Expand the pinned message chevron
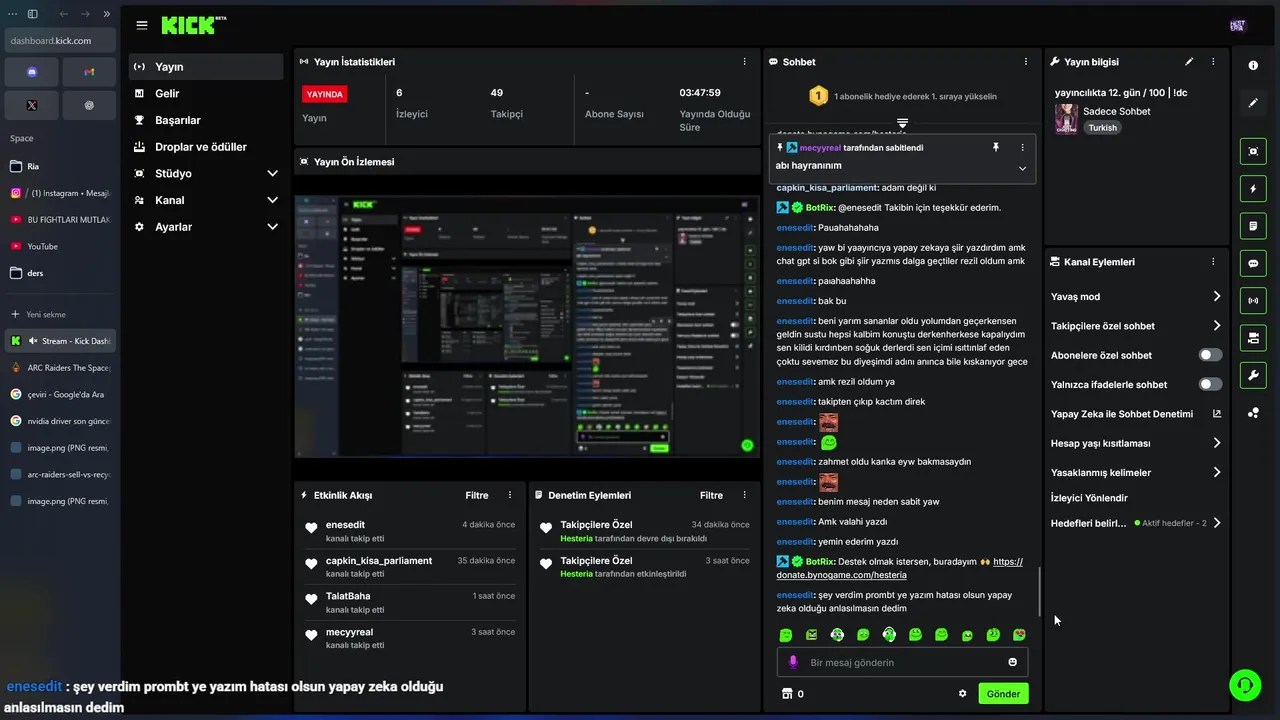 pos(1022,168)
